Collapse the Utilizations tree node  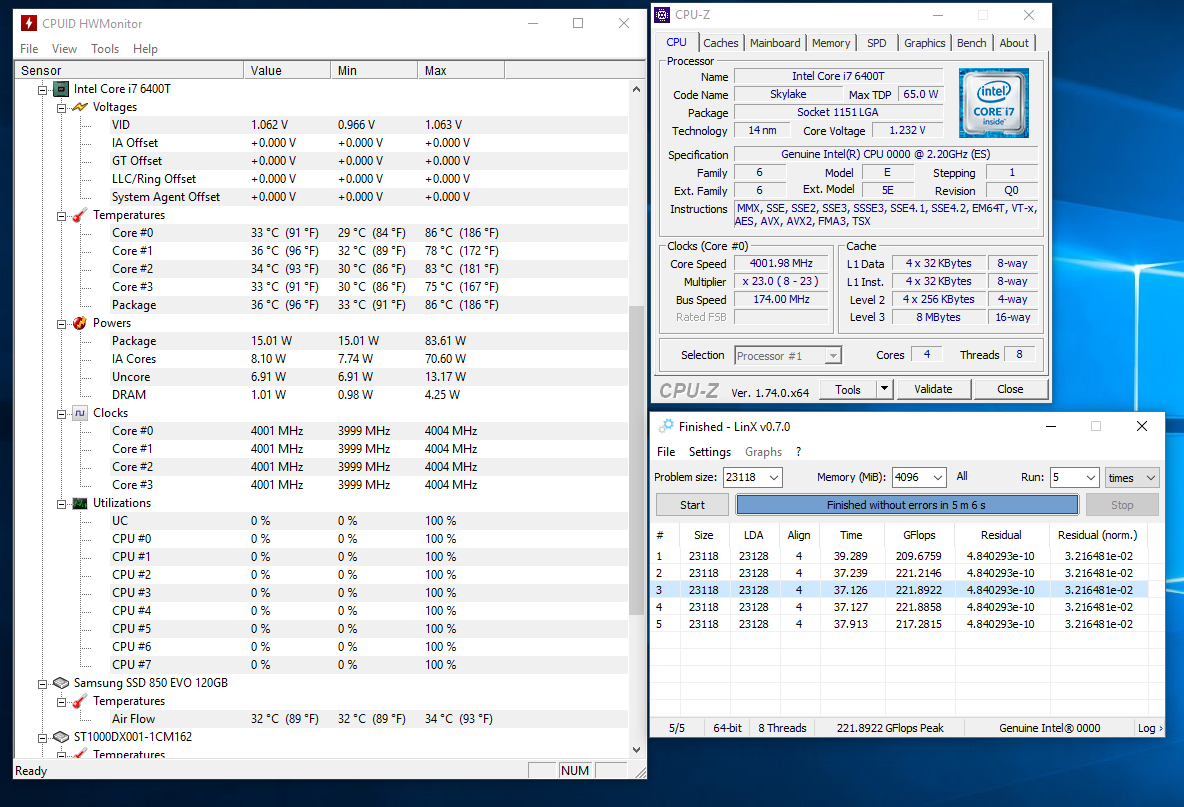(x=62, y=504)
